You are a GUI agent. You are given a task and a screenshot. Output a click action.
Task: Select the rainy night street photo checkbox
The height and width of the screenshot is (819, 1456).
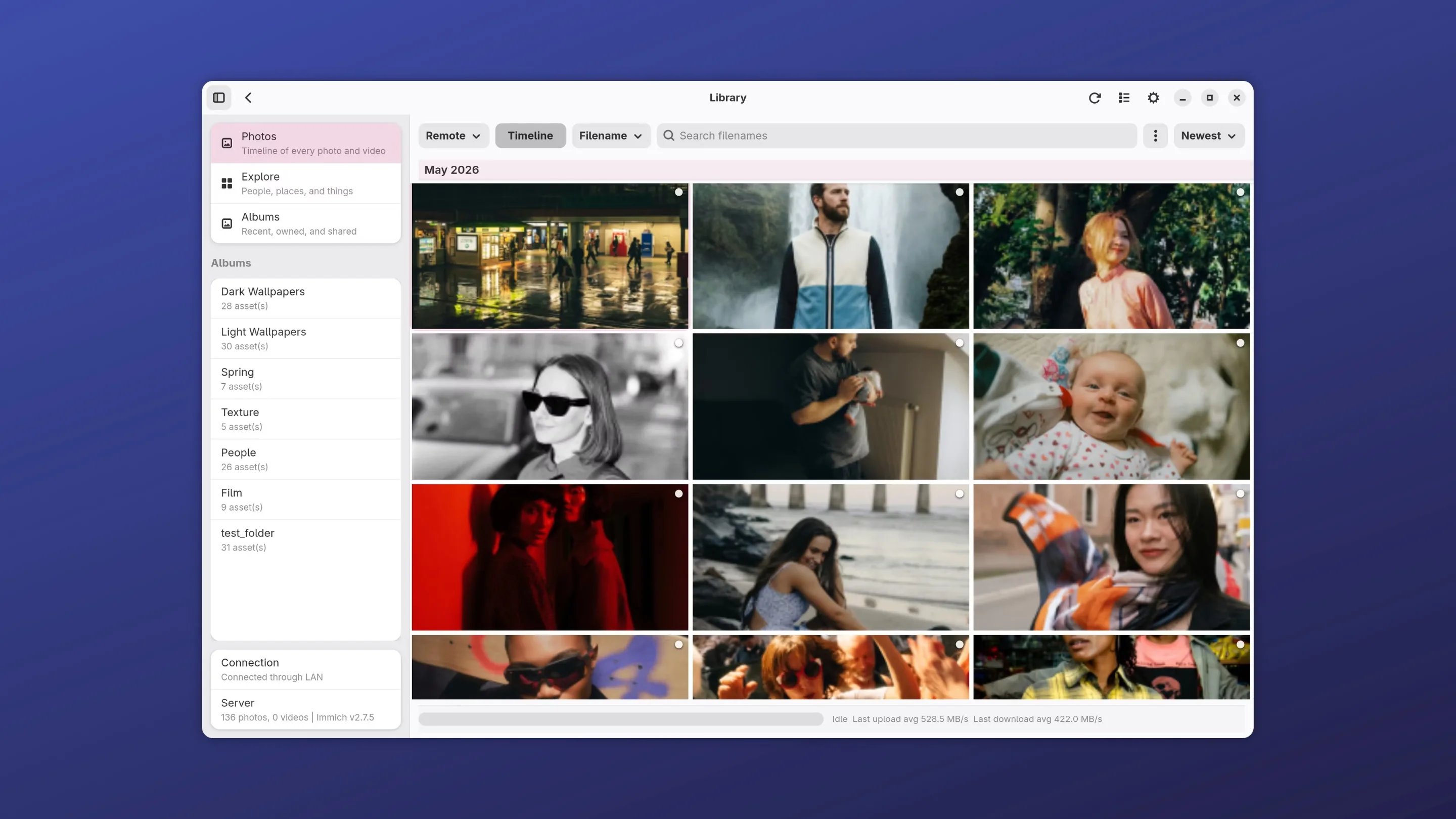click(679, 192)
